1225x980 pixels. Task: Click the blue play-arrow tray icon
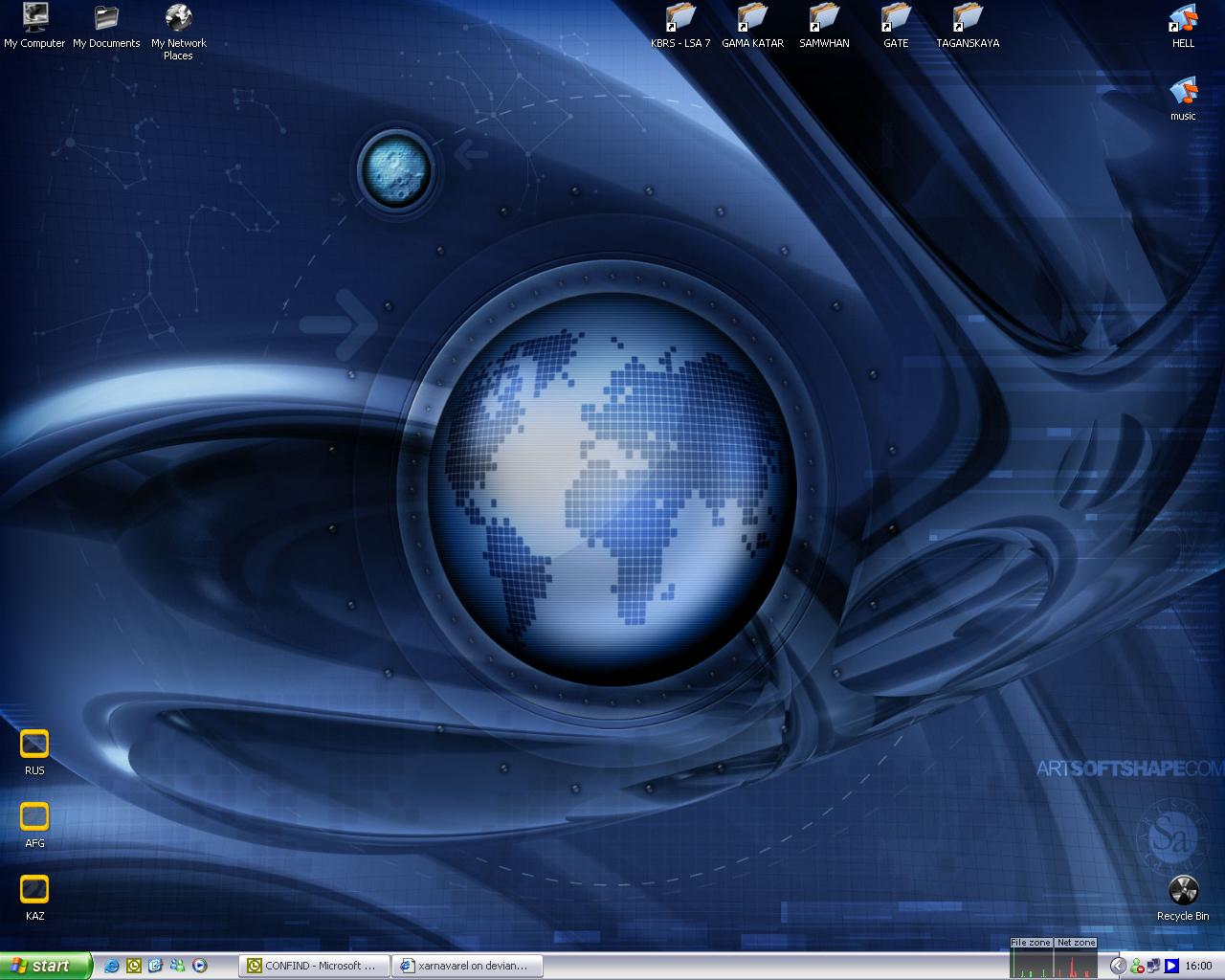click(x=1170, y=966)
